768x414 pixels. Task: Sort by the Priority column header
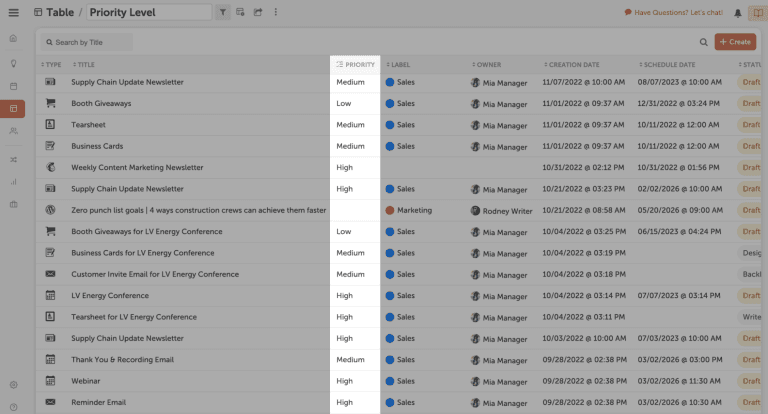356,64
